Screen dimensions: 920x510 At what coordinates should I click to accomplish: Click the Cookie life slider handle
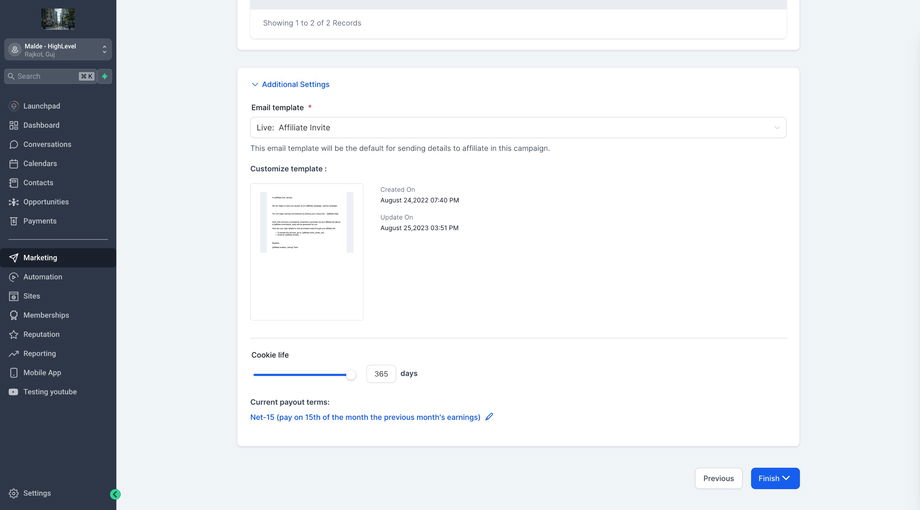pos(351,374)
